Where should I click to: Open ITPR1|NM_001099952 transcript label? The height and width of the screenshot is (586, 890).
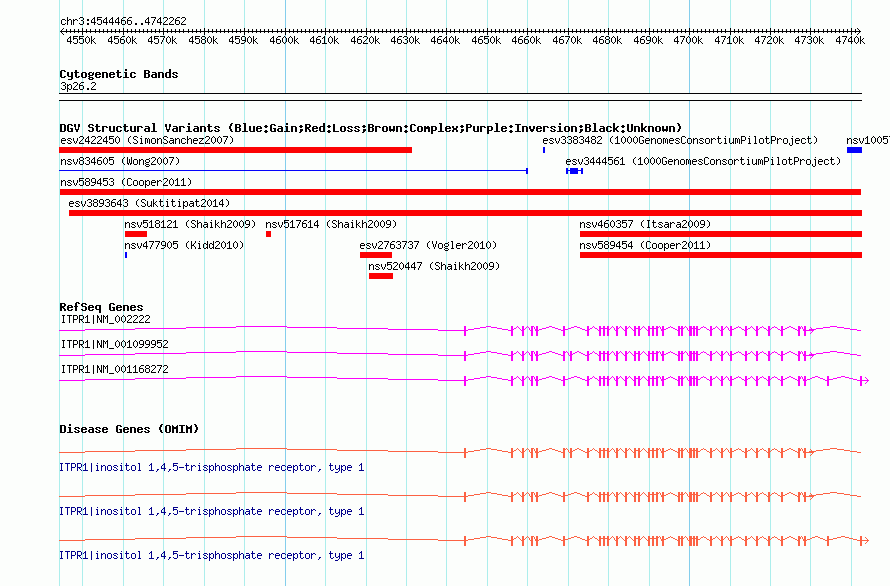coord(114,344)
